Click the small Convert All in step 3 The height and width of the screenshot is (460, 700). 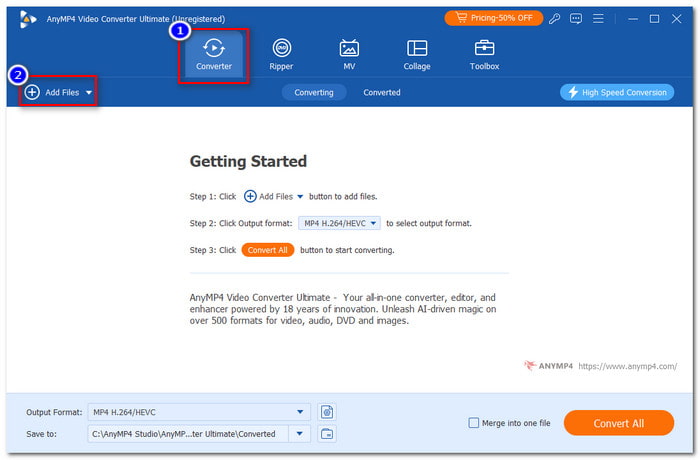[x=268, y=250]
